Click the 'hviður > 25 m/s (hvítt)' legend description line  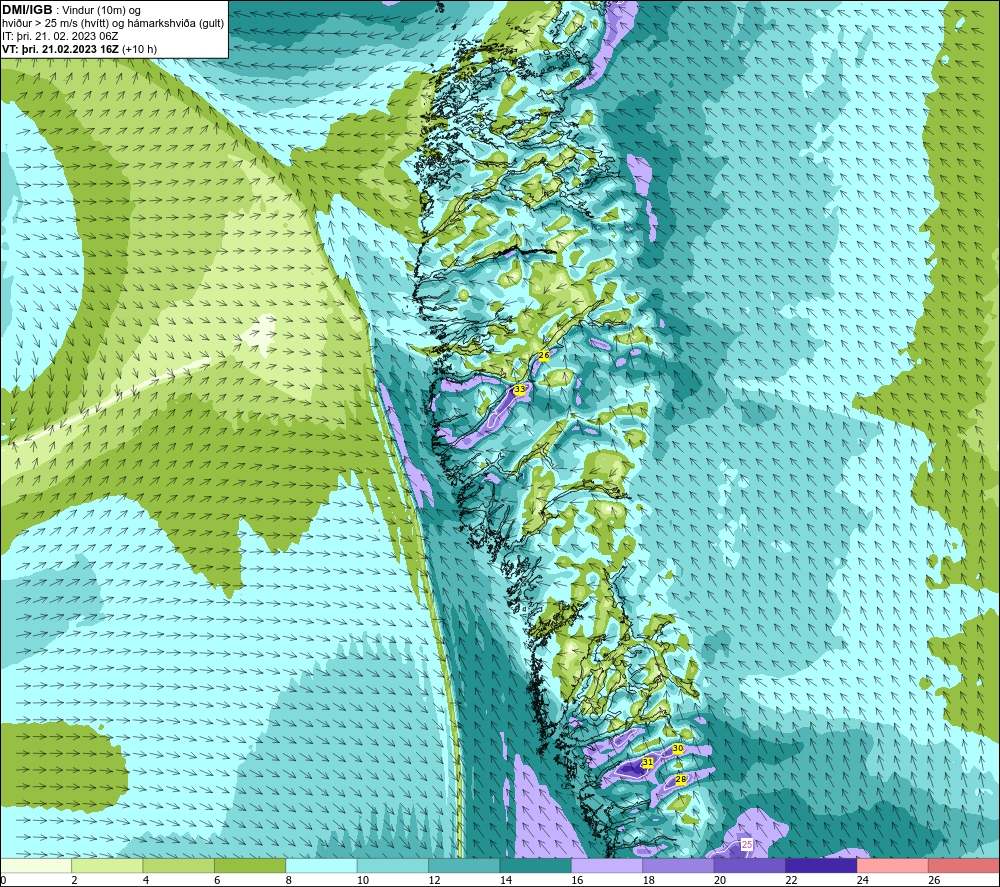pyautogui.click(x=113, y=24)
